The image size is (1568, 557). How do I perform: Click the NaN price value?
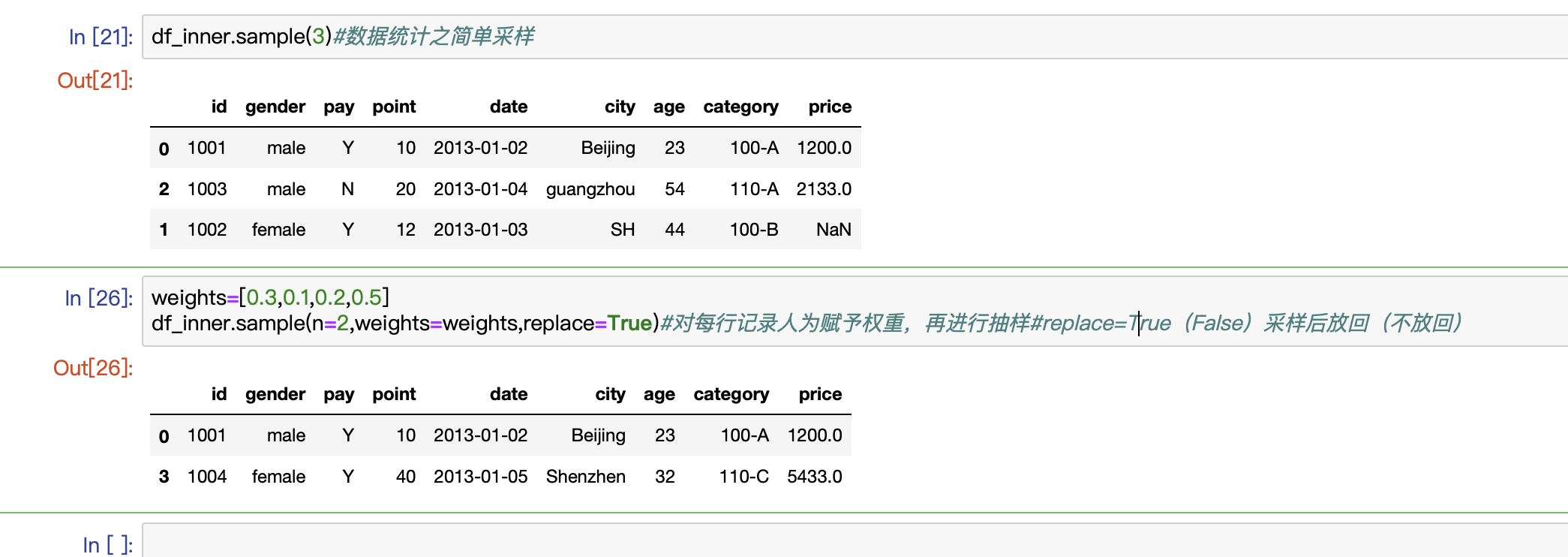click(x=834, y=230)
